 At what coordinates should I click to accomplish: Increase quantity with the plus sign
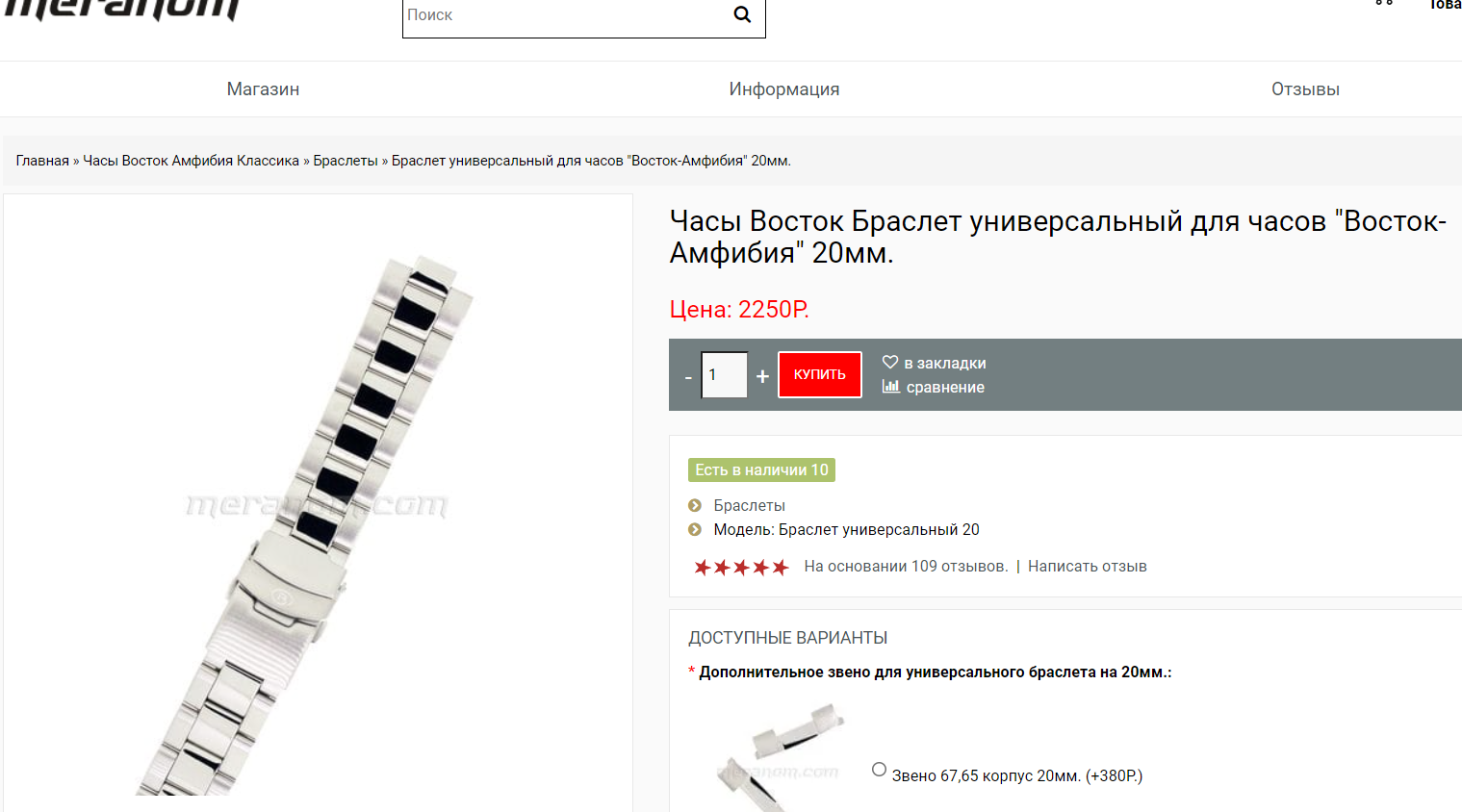(x=762, y=376)
